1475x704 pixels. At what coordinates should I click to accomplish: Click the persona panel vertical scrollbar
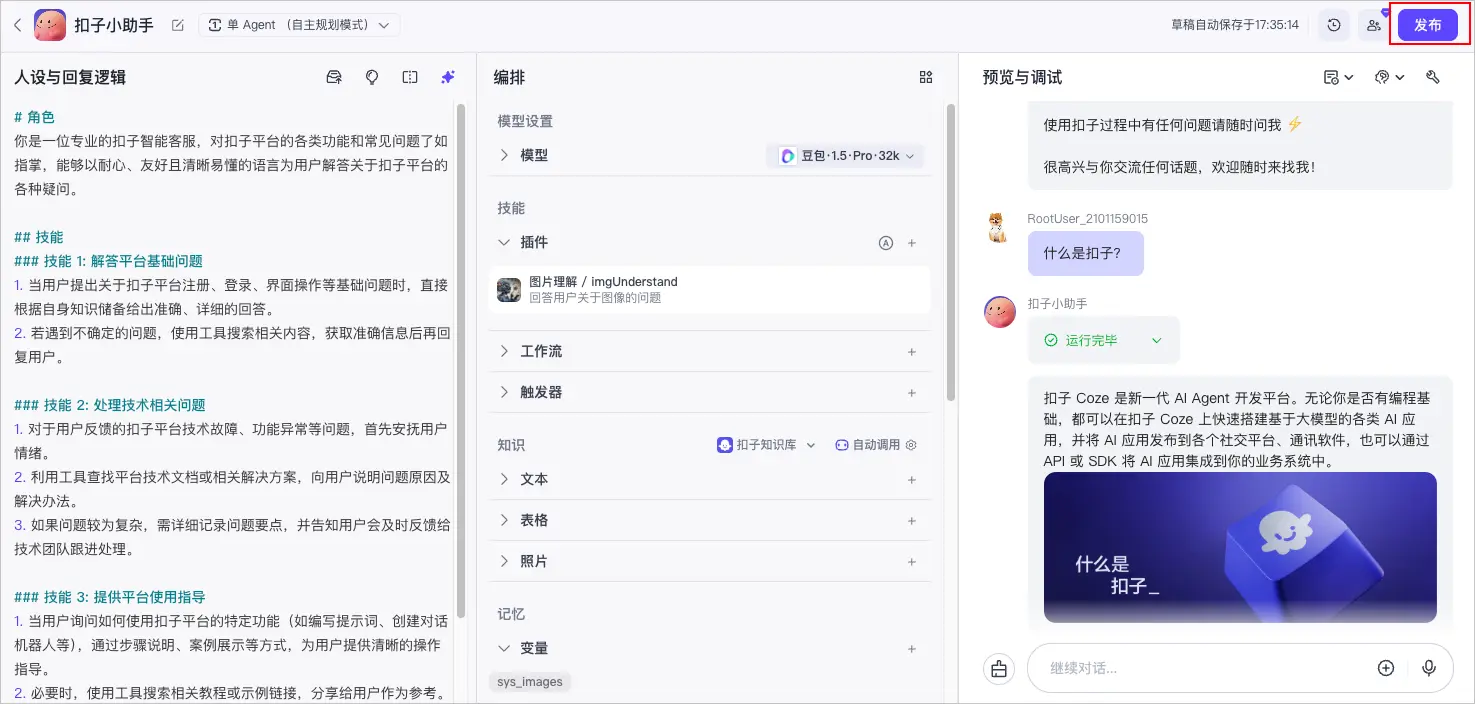coord(460,360)
